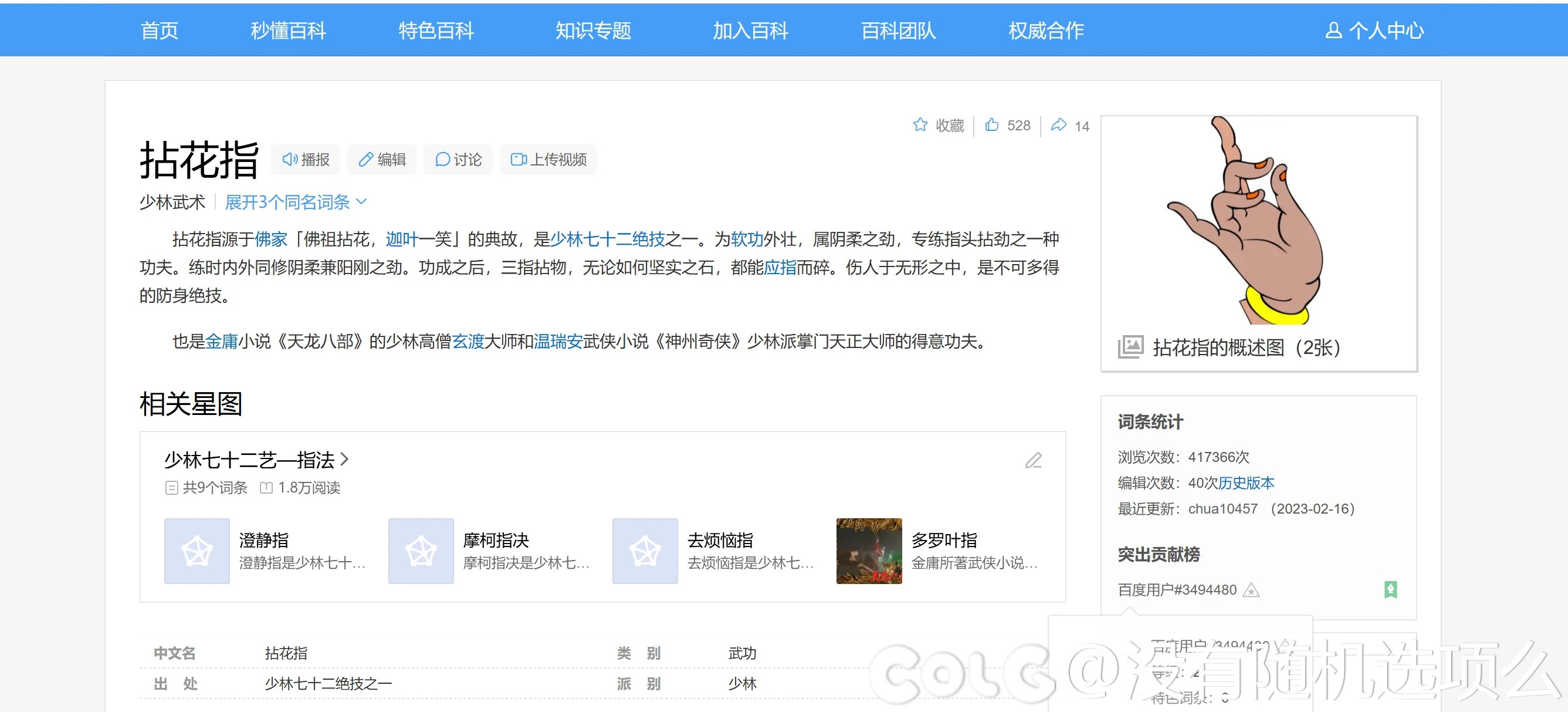Click the edit pencil icon in star map box
This screenshot has height=712, width=1568.
pyautogui.click(x=1034, y=460)
